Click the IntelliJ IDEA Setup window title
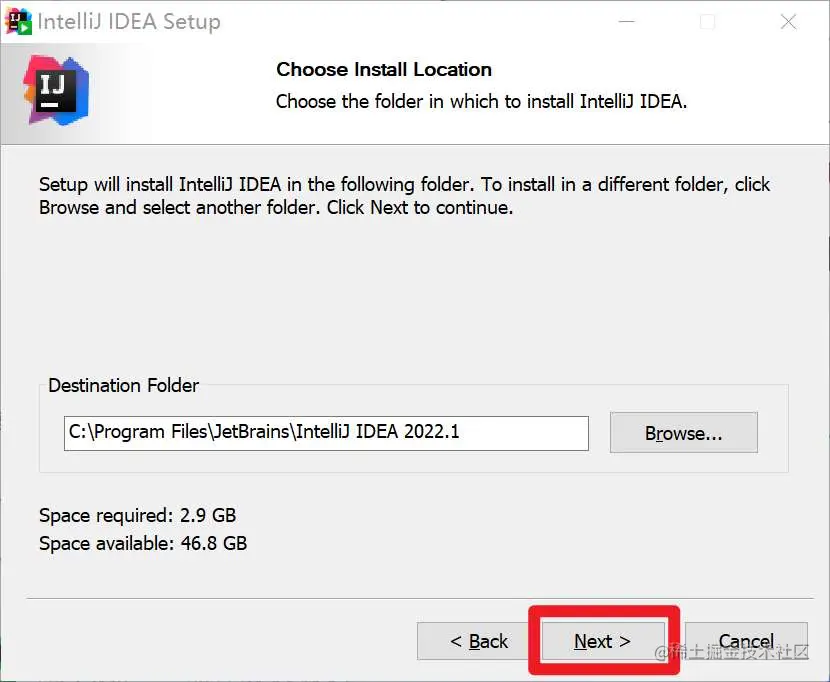This screenshot has height=682, width=830. coord(130,20)
